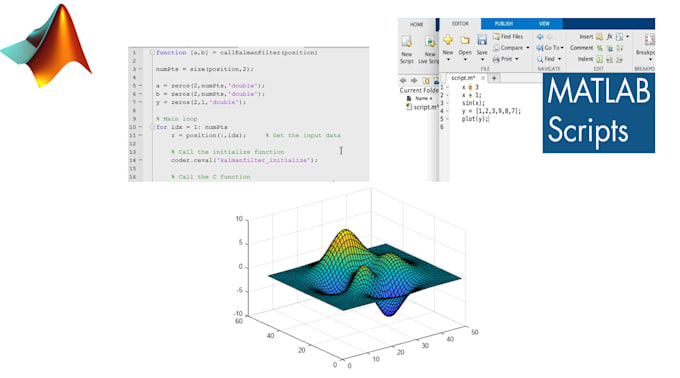
Task: Click the 'y = [1,2,3,9,8,7];' line
Action: pos(491,111)
